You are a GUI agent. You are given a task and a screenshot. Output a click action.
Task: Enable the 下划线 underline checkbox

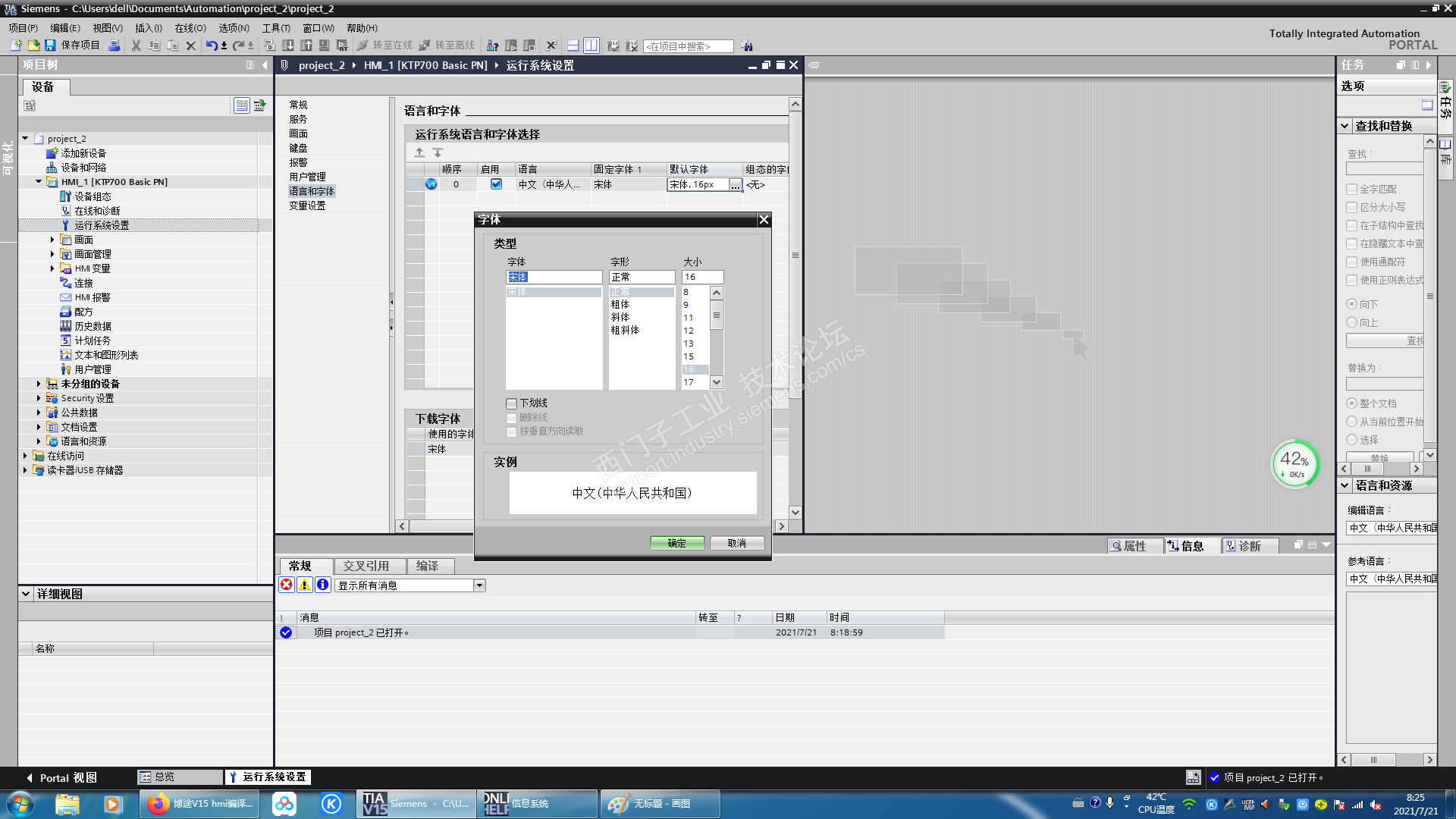(512, 403)
